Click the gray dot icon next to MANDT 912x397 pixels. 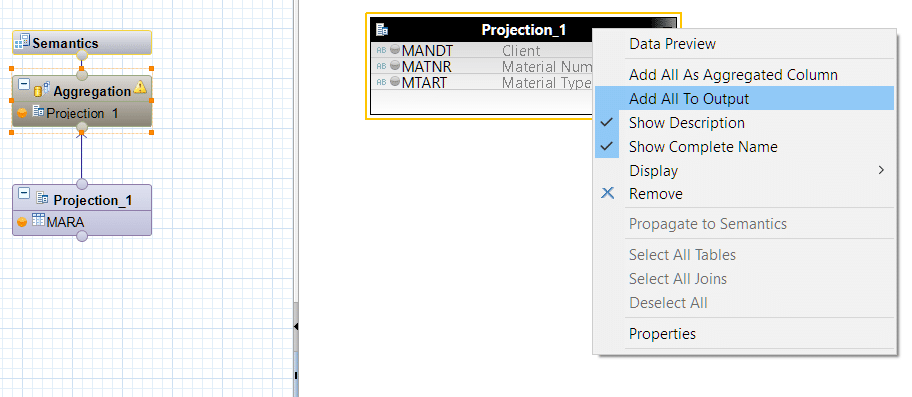(395, 50)
